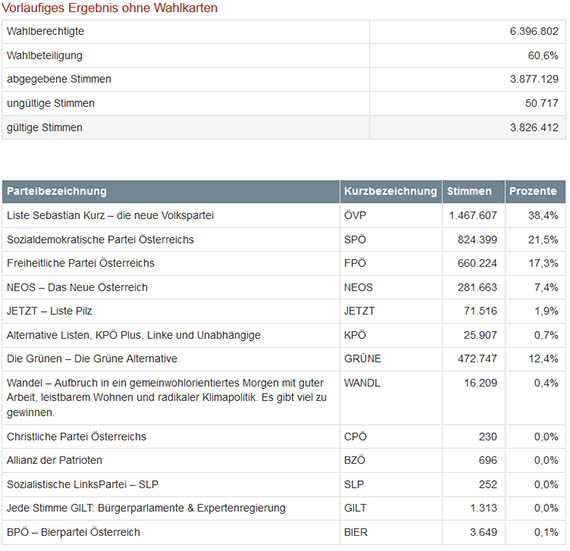Select the FPÖ vote count 660.224

(477, 263)
